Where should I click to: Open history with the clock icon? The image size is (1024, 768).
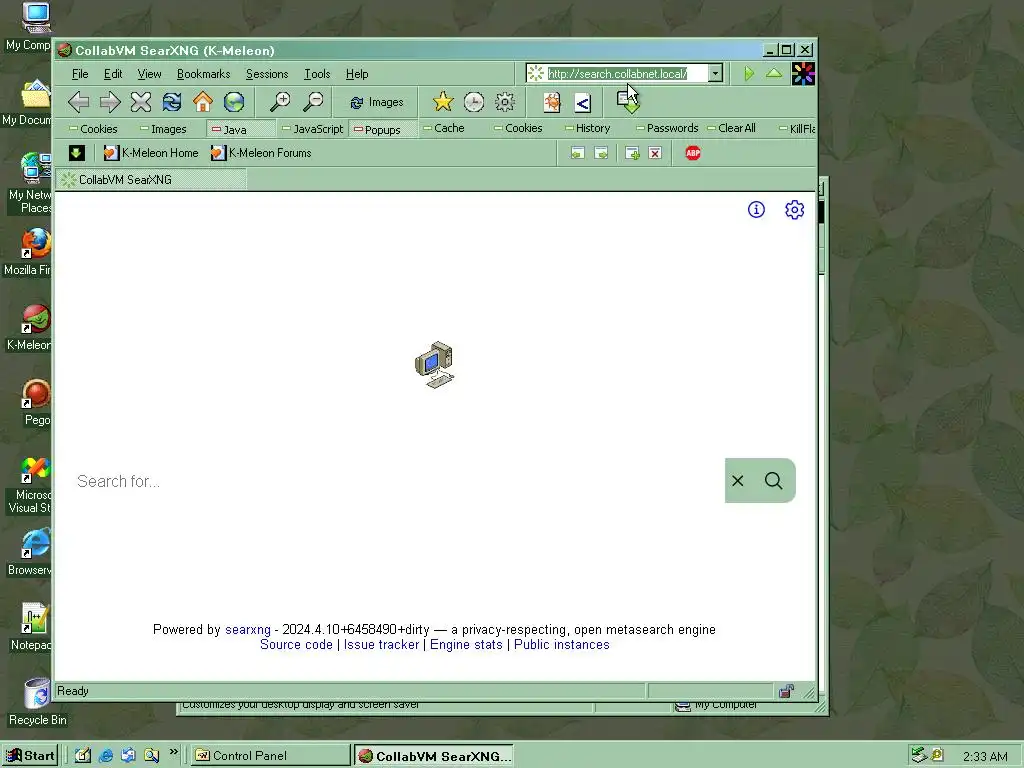473,102
